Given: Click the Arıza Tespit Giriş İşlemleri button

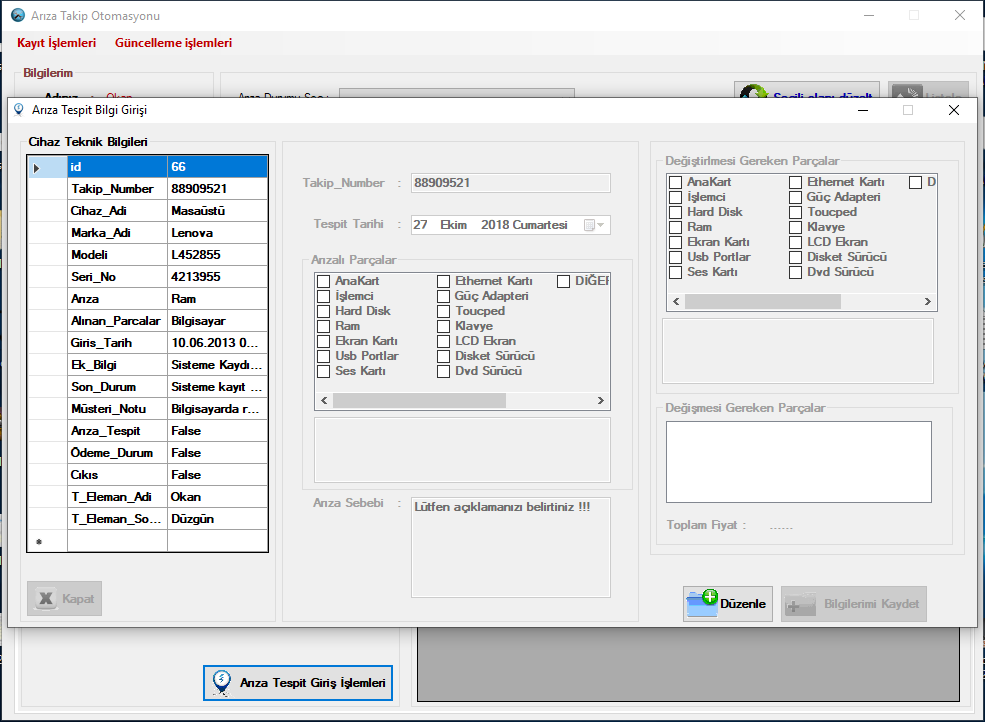Looking at the screenshot, I should pos(298,682).
